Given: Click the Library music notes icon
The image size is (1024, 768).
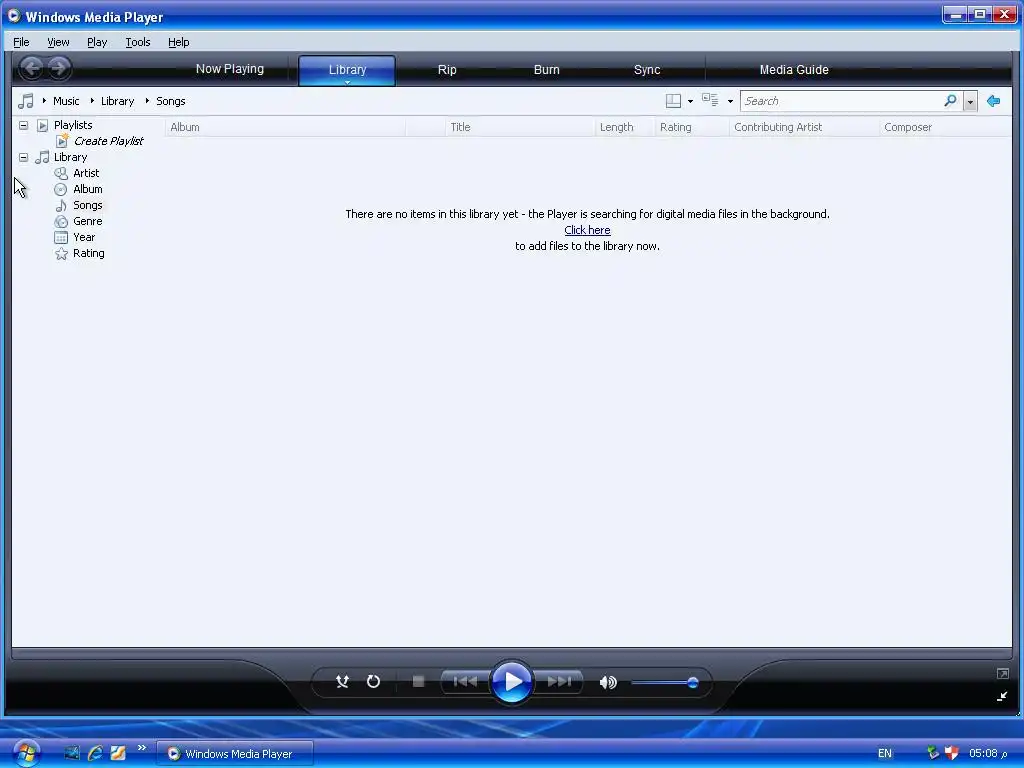Looking at the screenshot, I should 42,157.
